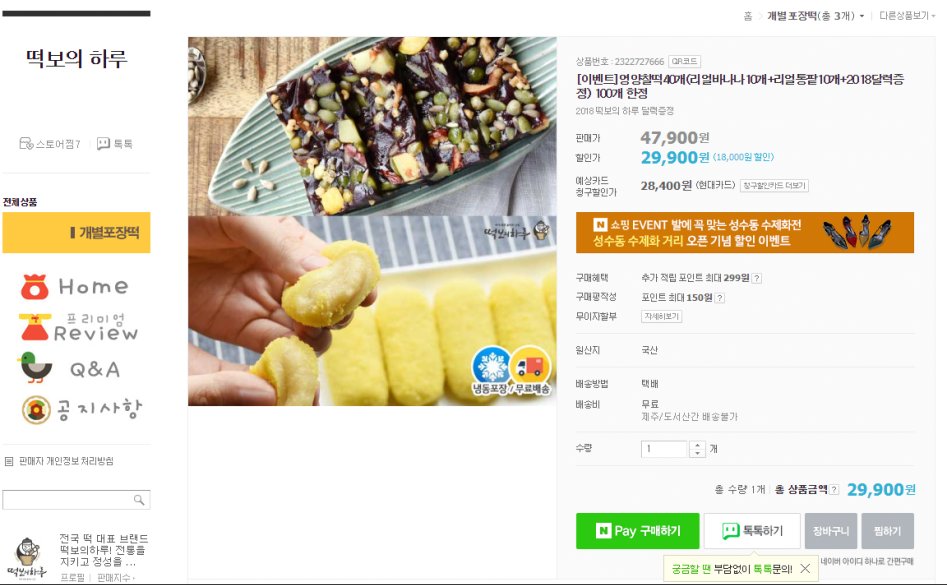Add the item with 장바구니 button
Image resolution: width=947 pixels, height=585 pixels.
pyautogui.click(x=831, y=531)
